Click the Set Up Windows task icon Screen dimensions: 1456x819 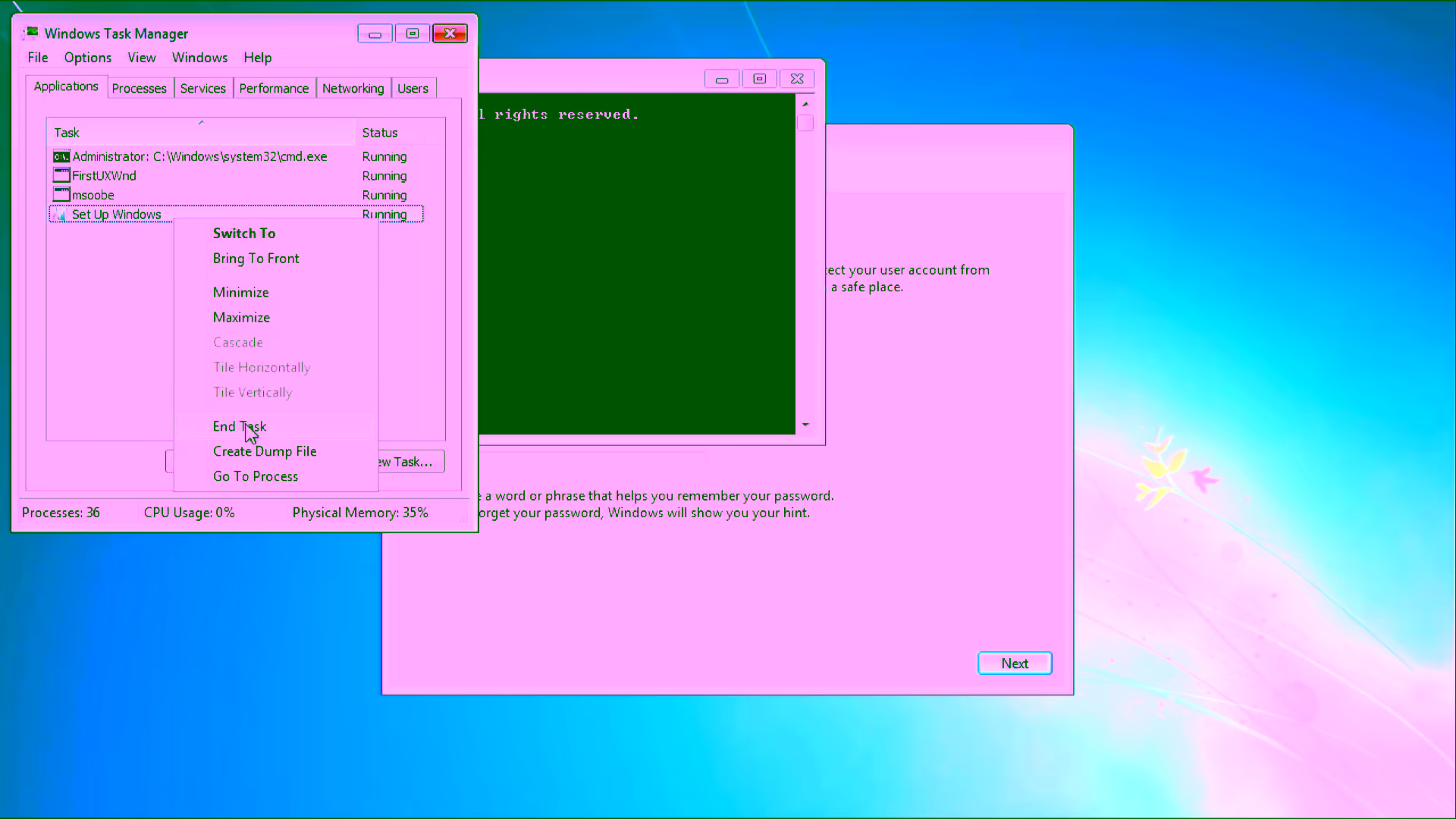[61, 215]
